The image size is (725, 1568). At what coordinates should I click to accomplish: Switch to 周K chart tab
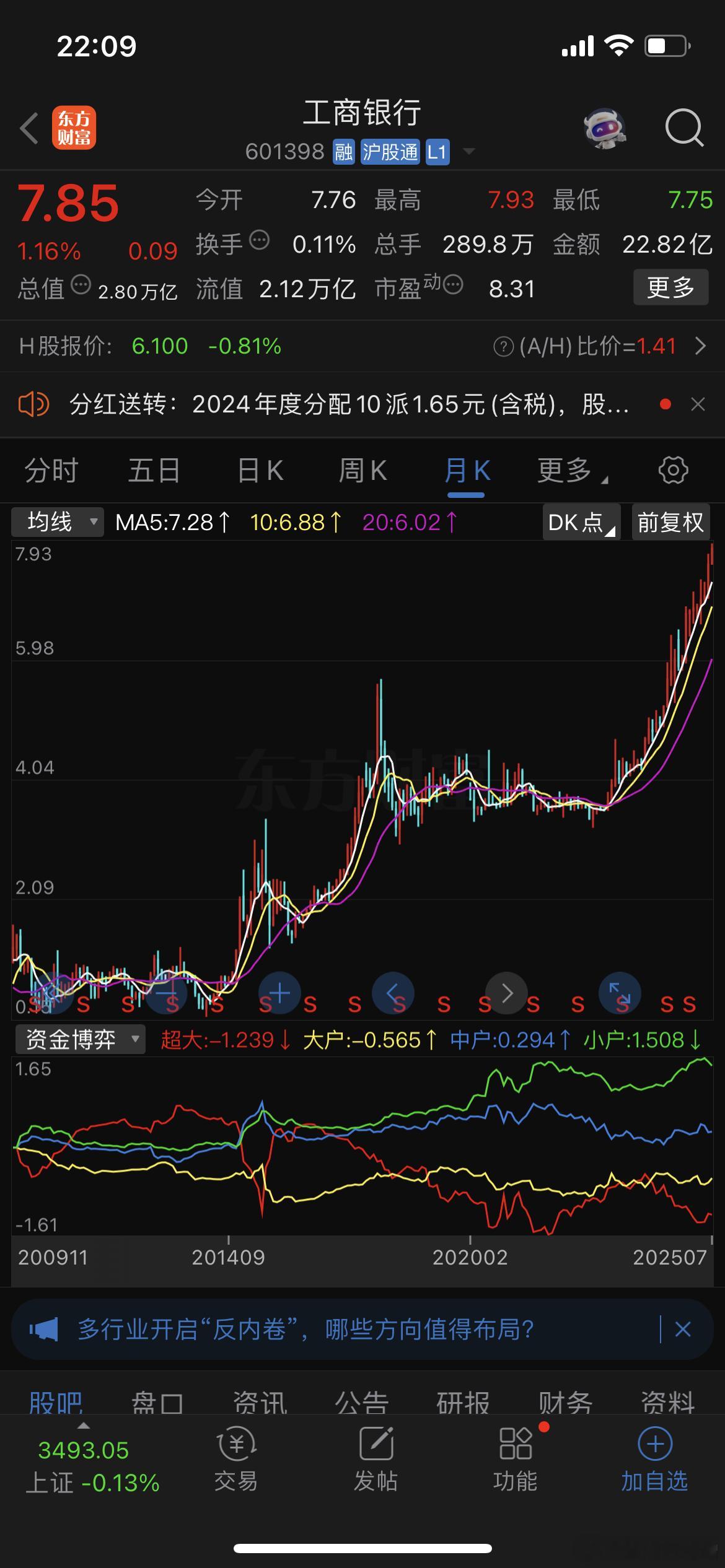tap(363, 471)
